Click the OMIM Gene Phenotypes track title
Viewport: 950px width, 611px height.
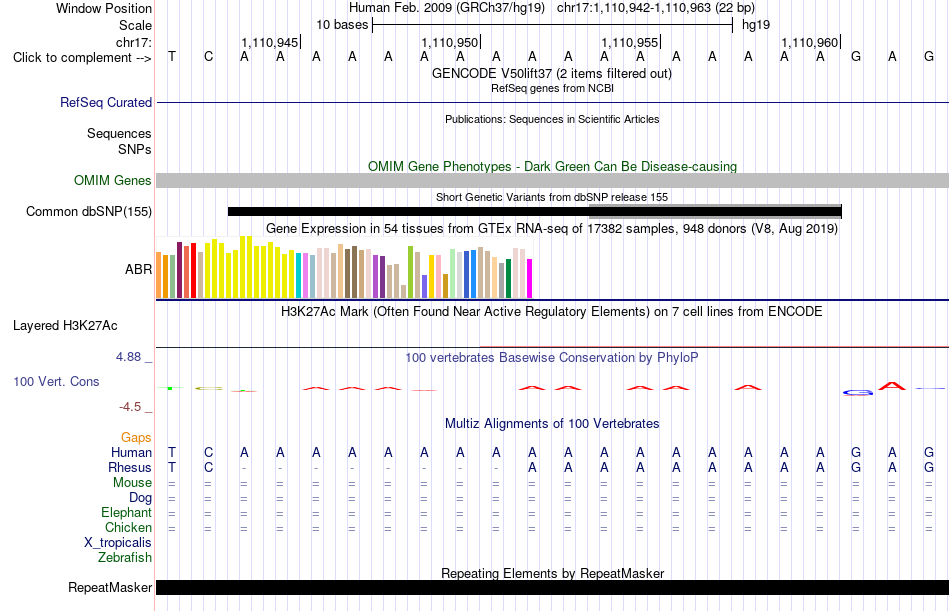[x=553, y=167]
